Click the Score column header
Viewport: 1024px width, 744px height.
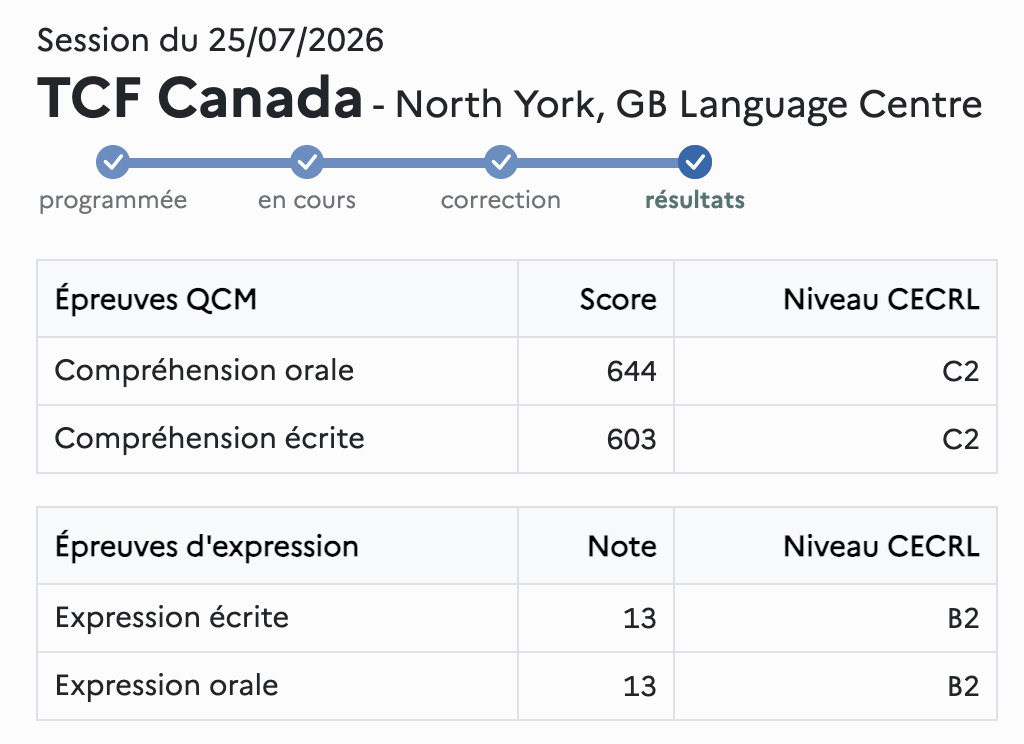(618, 300)
